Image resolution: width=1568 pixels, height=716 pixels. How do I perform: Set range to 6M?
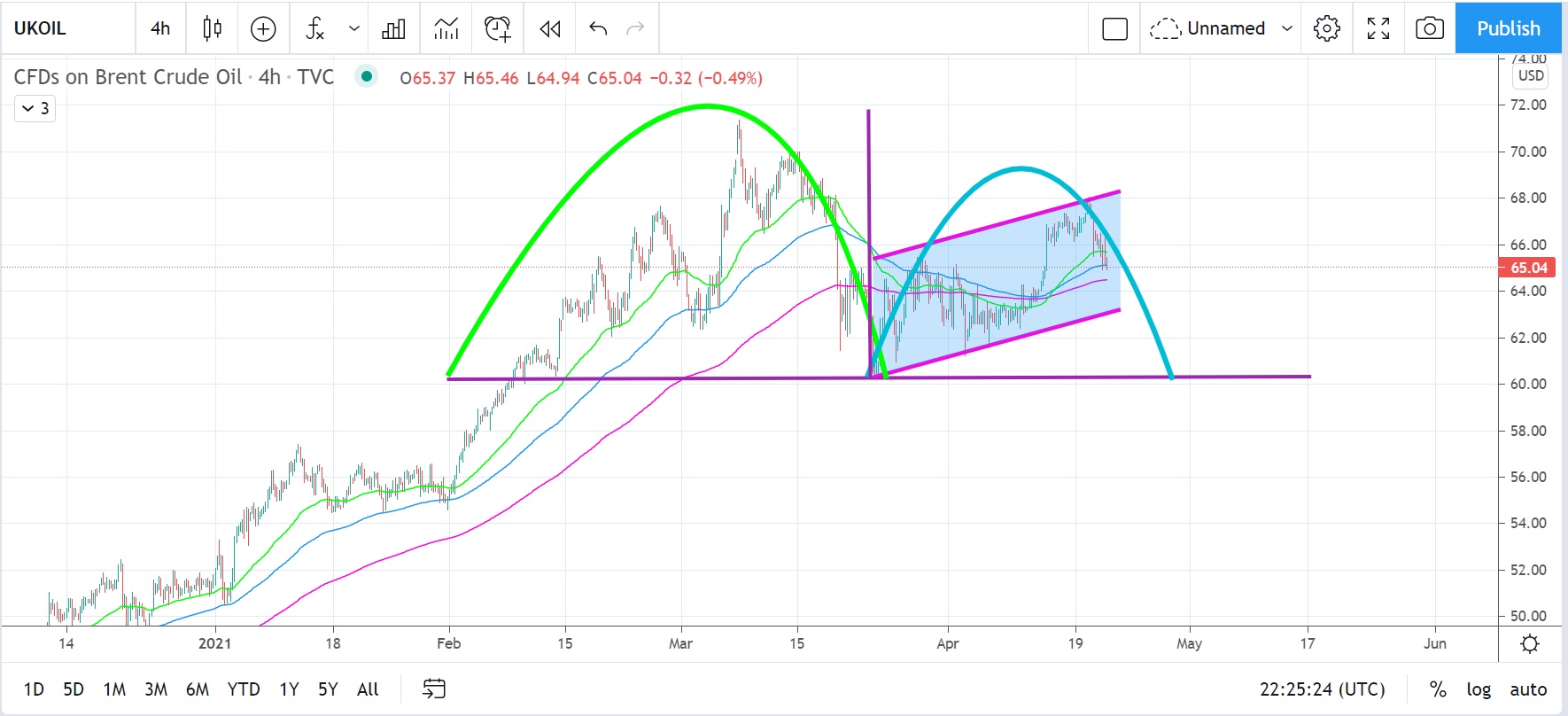tap(198, 689)
